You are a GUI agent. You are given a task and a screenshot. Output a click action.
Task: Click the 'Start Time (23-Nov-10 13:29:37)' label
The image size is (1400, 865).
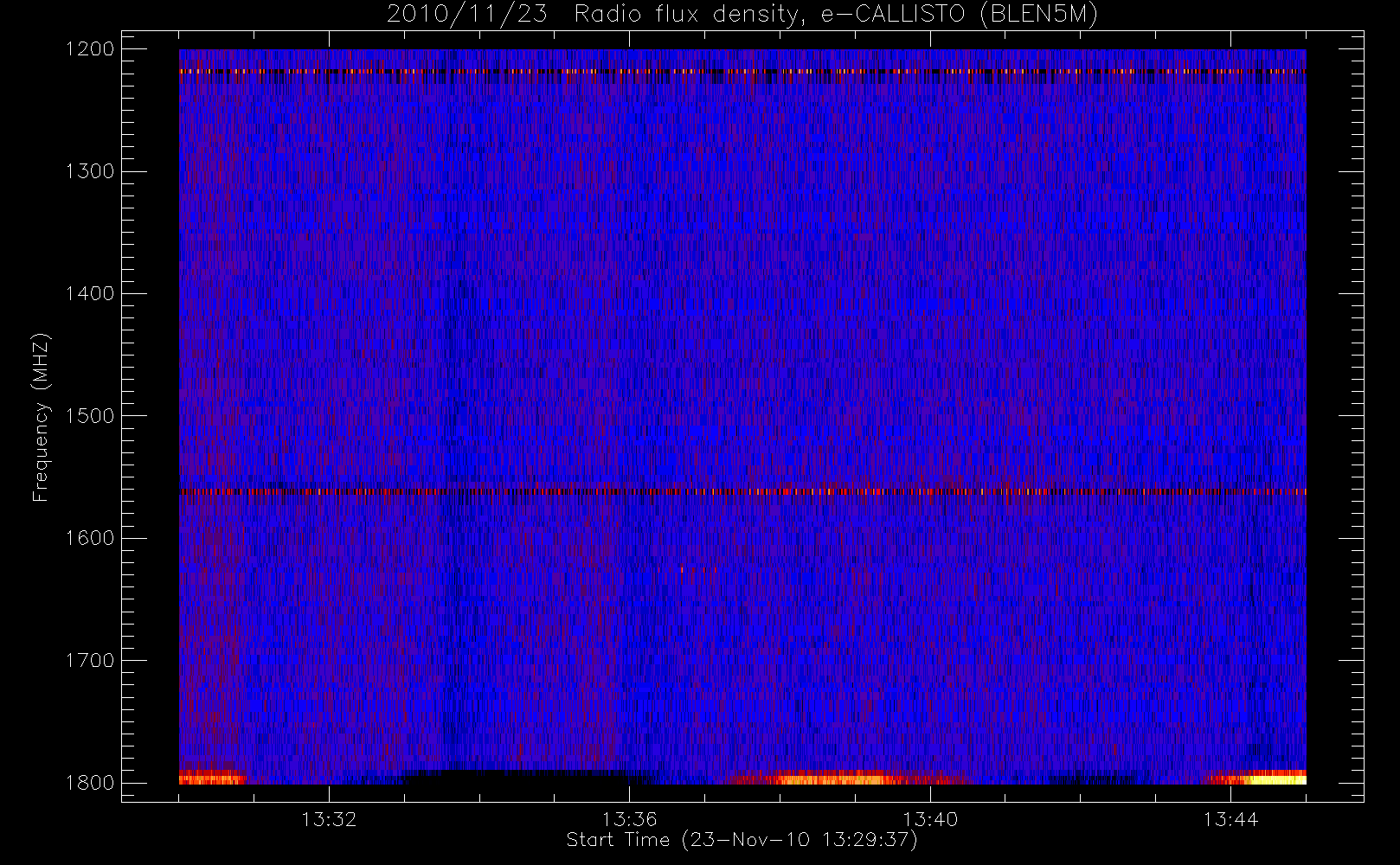point(742,840)
